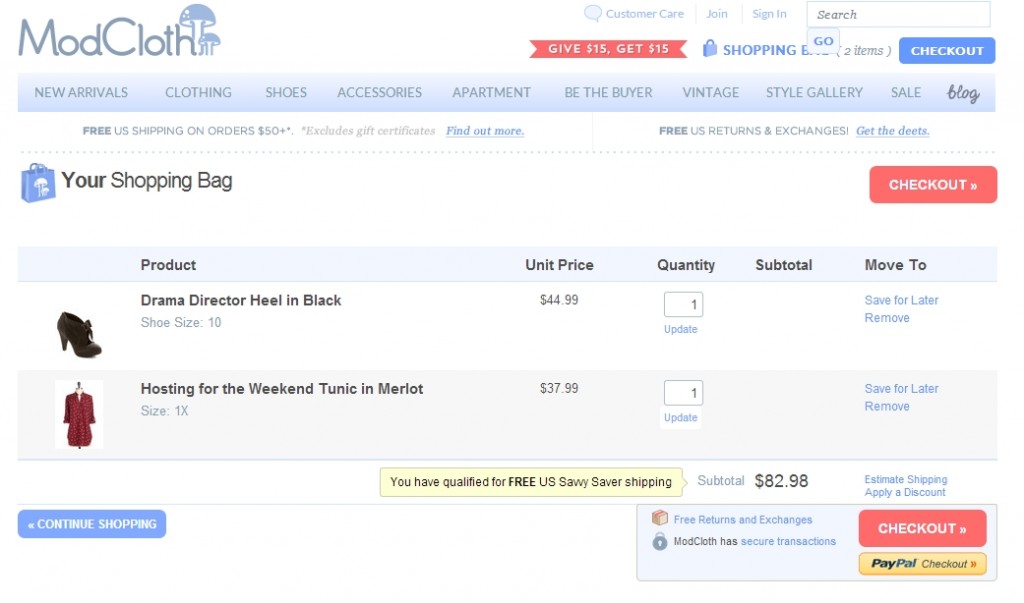The height and width of the screenshot is (603, 1024).
Task: Click the secure transactions padlock icon
Action: point(660,541)
